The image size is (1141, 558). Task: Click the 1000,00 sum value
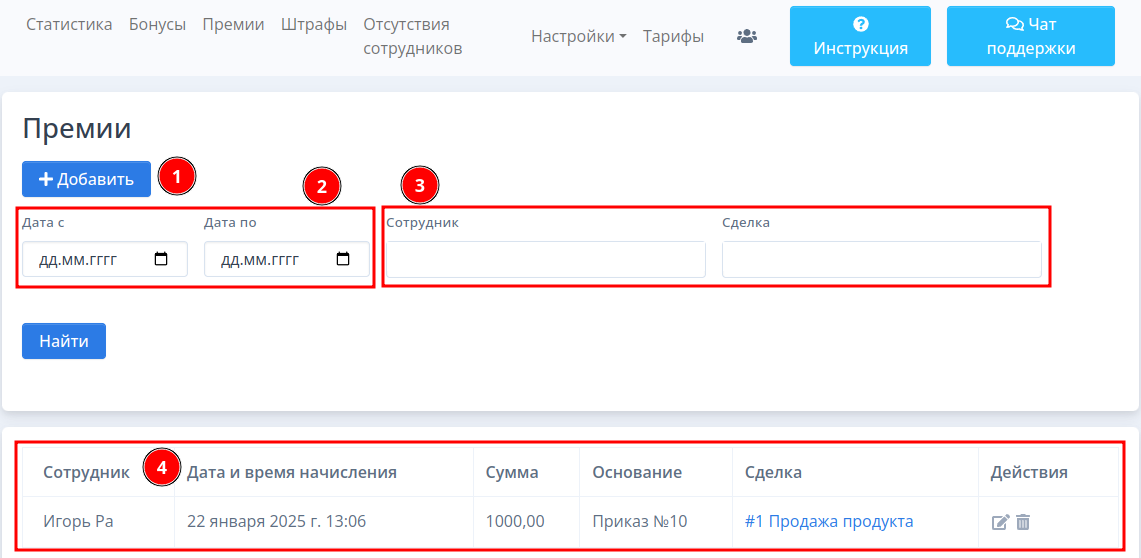tap(515, 522)
